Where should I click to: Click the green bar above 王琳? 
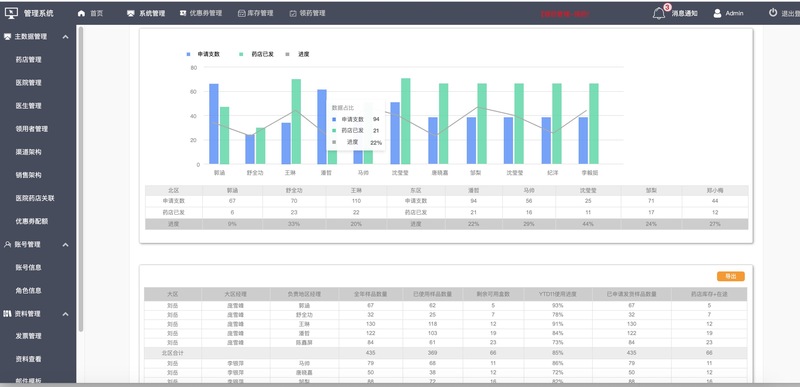click(x=296, y=121)
